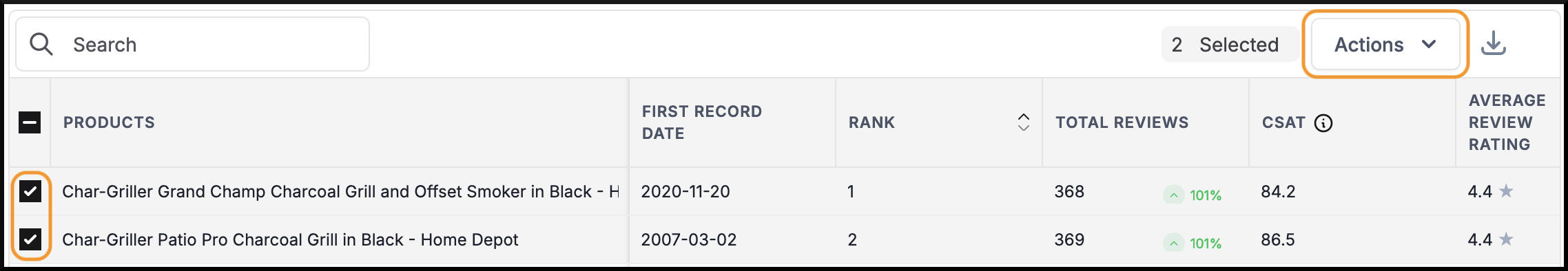Open Char-Griller Patio Pro Charcoal Grill product

(290, 239)
